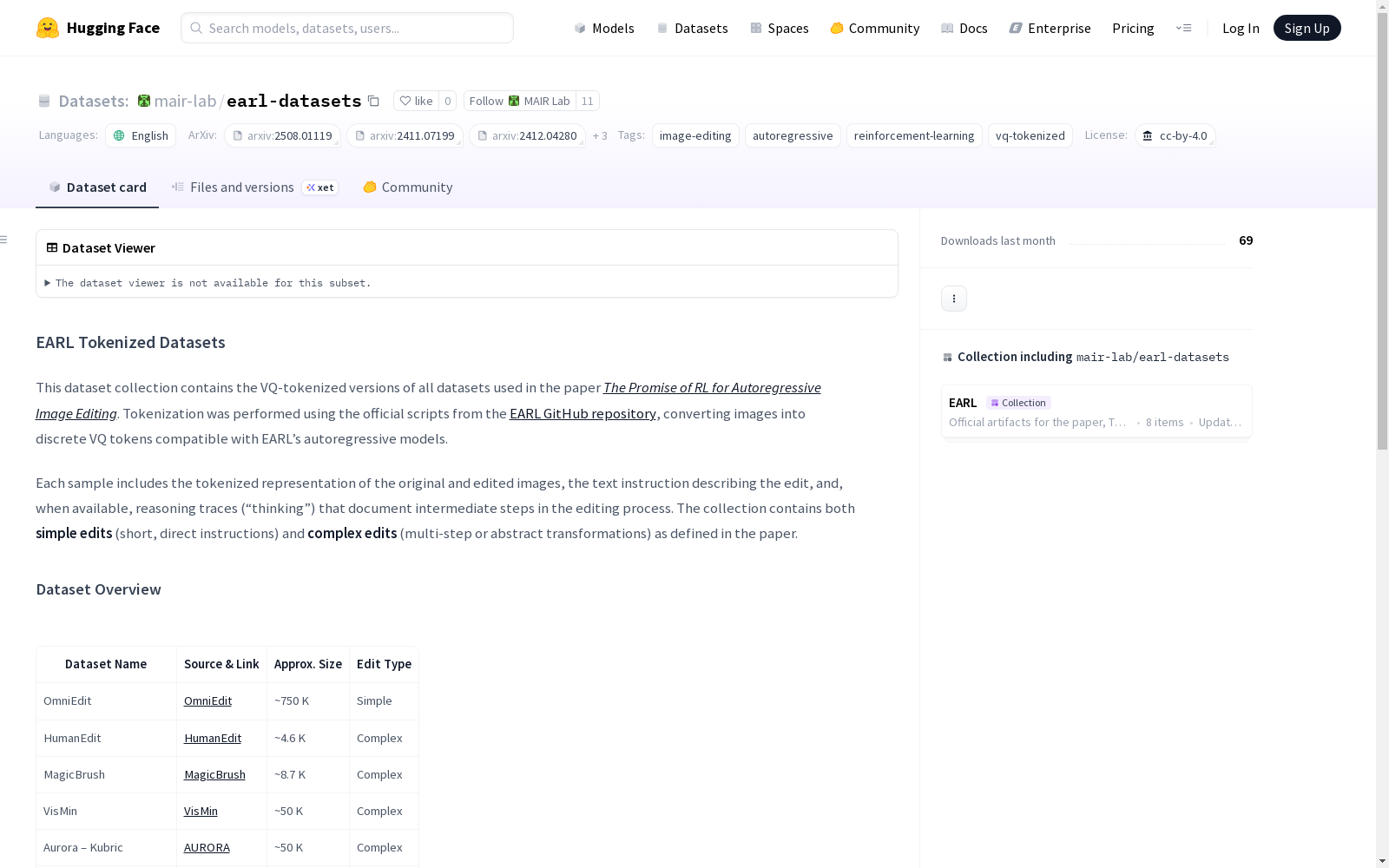
Task: Click the Aurora – Kubric dataset name cell
Action: coord(106,847)
